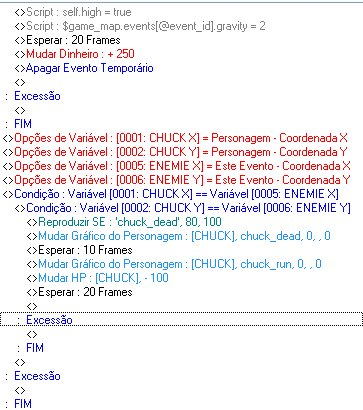Image resolution: width=363 pixels, height=410 pixels.
Task: Select the 'Reproduzir SE : chuck_dead' command
Action: (x=124, y=222)
